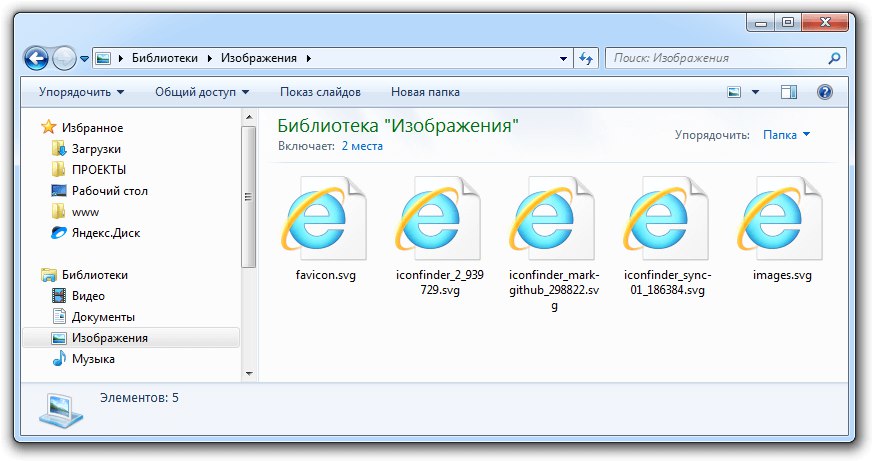Click the favicon.svg file name
This screenshot has width=873, height=461.
(326, 275)
